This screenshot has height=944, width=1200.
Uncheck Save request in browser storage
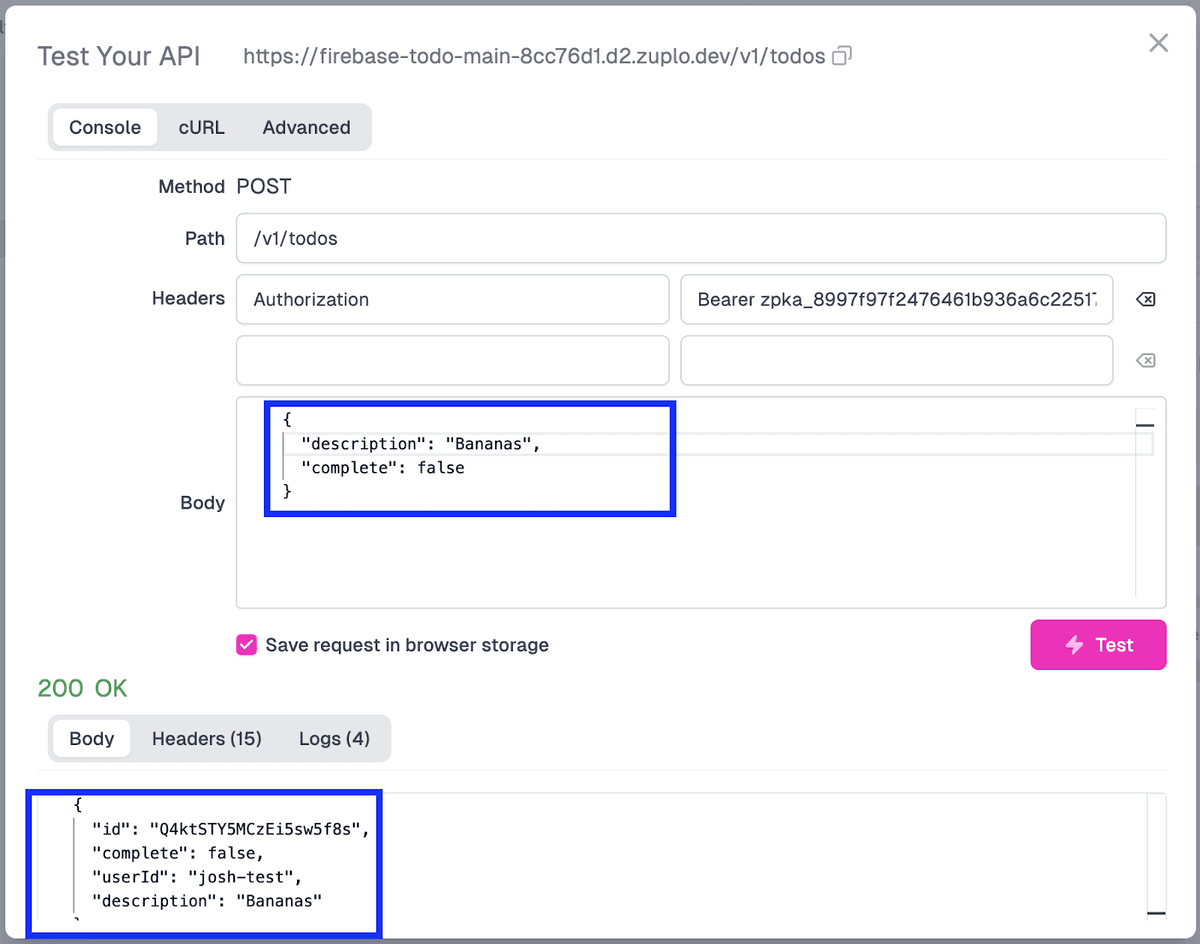(246, 645)
